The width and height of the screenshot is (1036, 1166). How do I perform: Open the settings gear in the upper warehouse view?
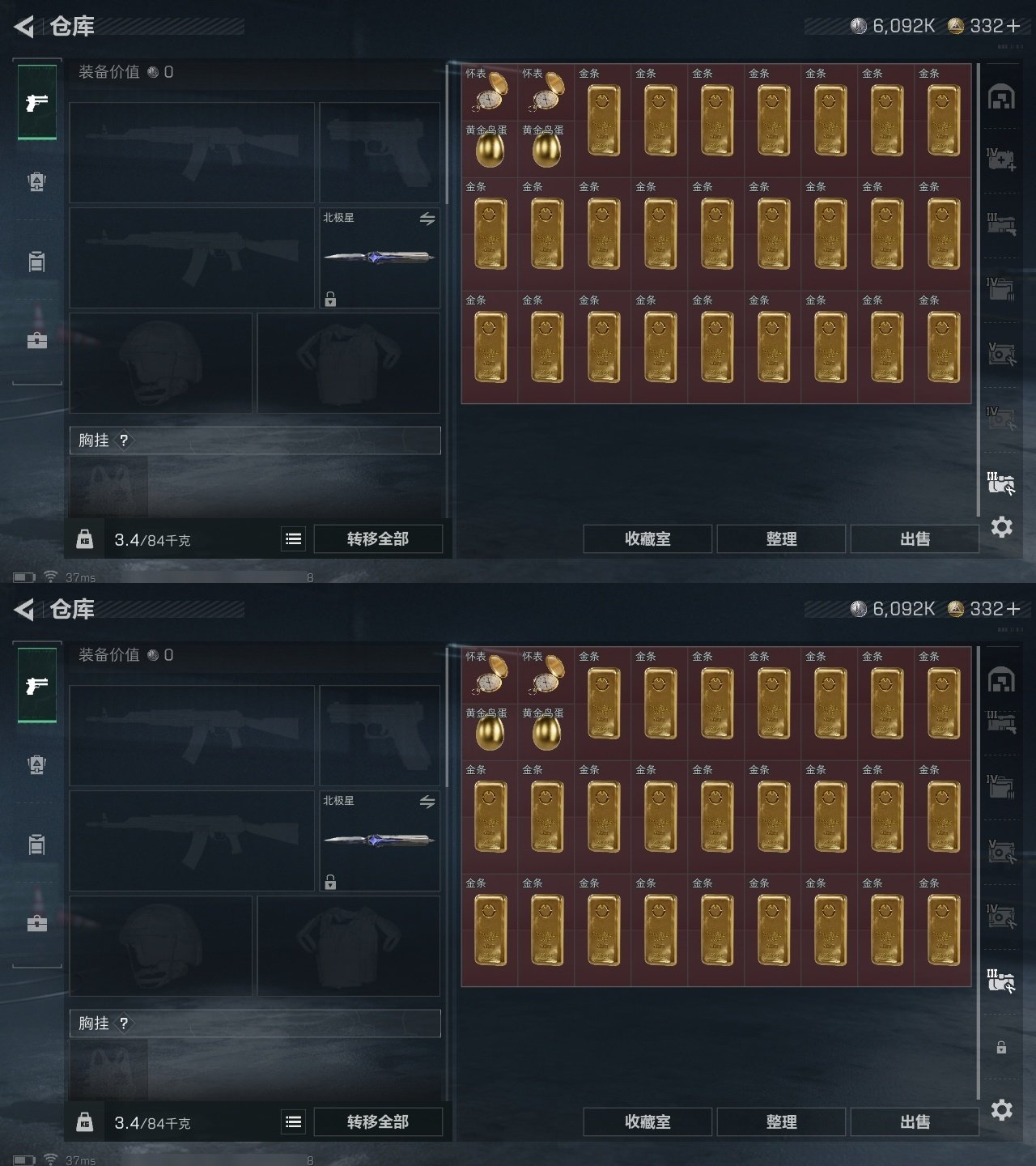1002,527
